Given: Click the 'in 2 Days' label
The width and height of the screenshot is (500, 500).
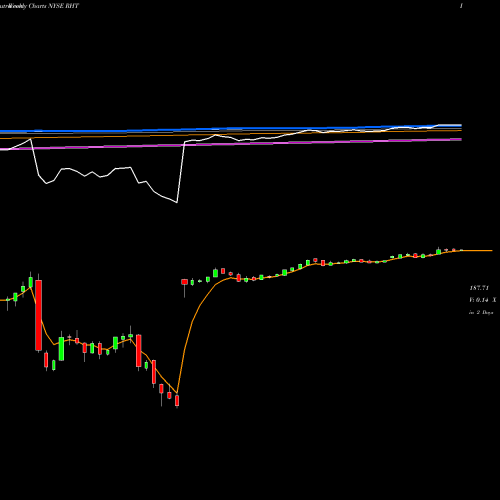Looking at the screenshot, I should point(481,312).
